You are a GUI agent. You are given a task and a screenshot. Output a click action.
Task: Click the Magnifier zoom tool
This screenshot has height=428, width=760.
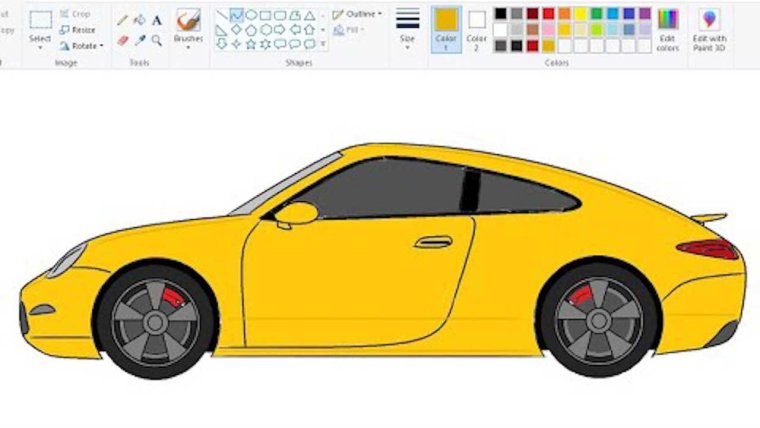coord(157,41)
